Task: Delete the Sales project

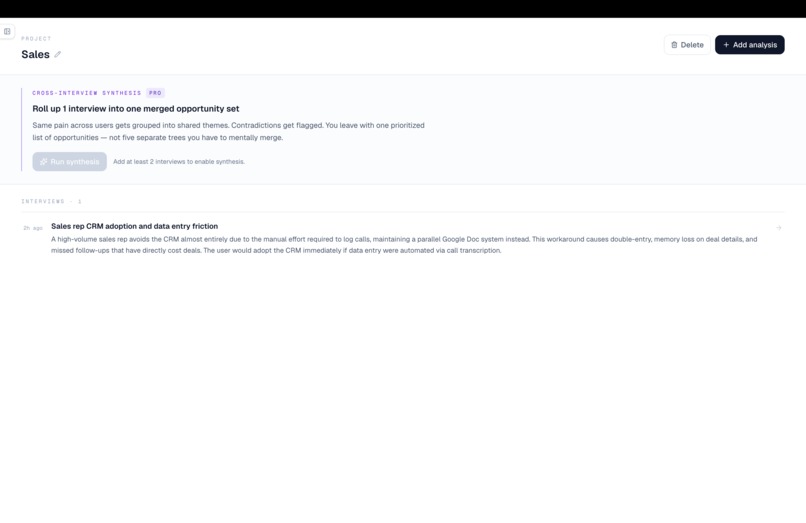Action: [687, 45]
